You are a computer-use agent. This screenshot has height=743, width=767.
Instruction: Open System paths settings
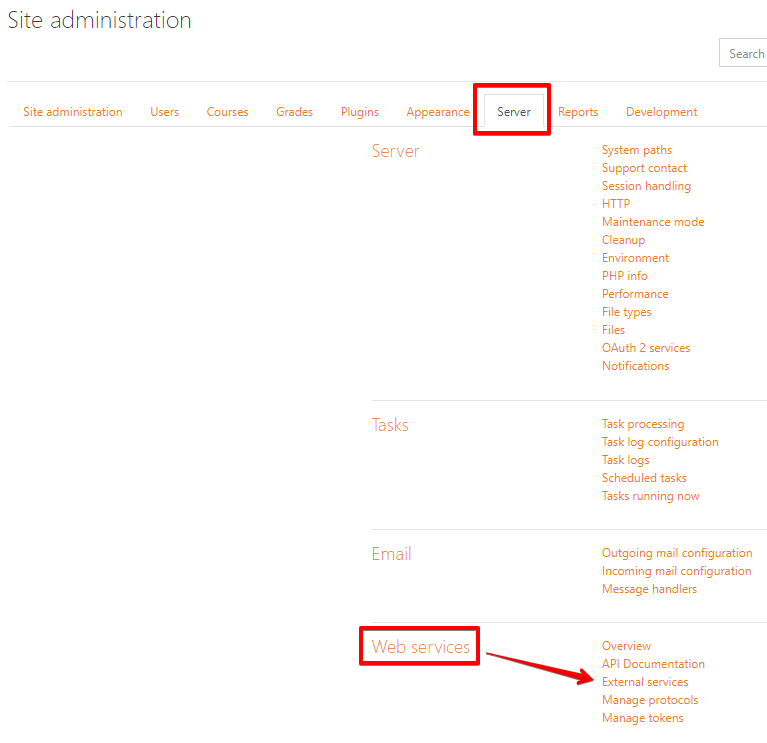click(x=636, y=150)
